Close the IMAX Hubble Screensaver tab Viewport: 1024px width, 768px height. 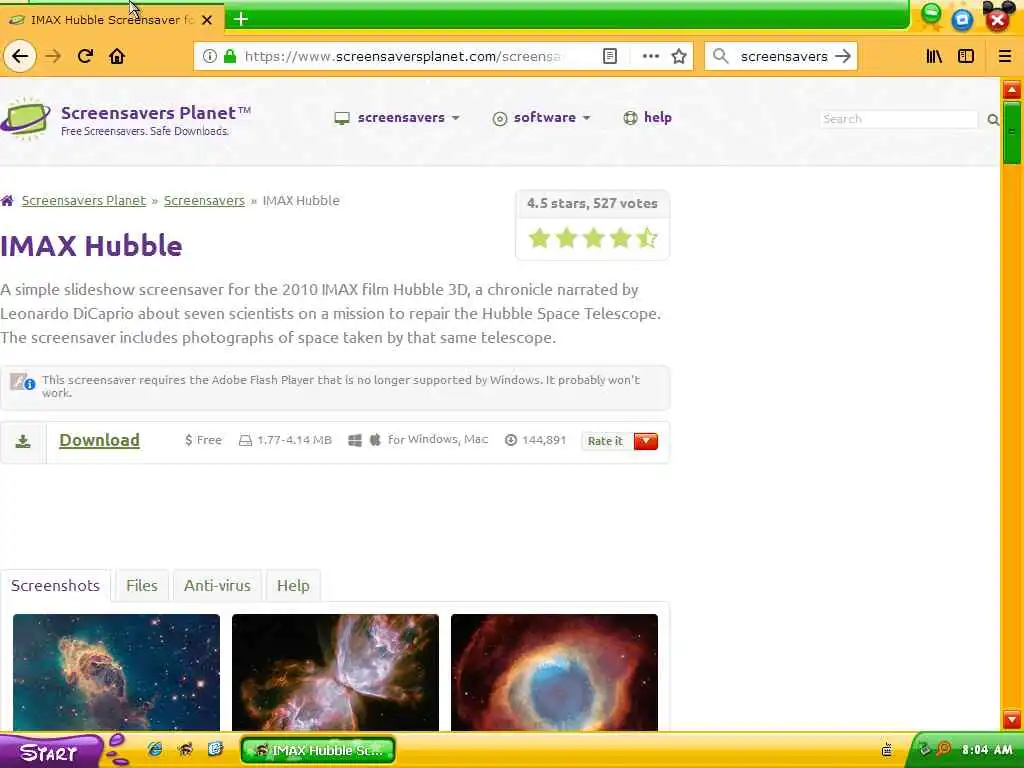click(x=207, y=20)
